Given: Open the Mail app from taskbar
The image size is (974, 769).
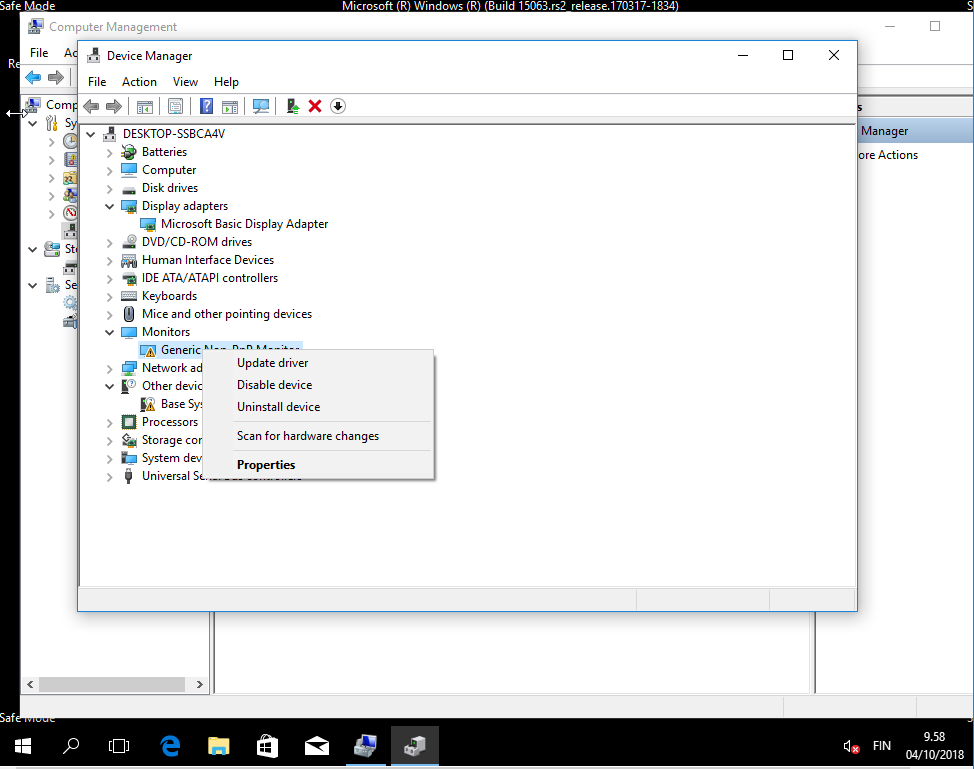Looking at the screenshot, I should pyautogui.click(x=317, y=746).
